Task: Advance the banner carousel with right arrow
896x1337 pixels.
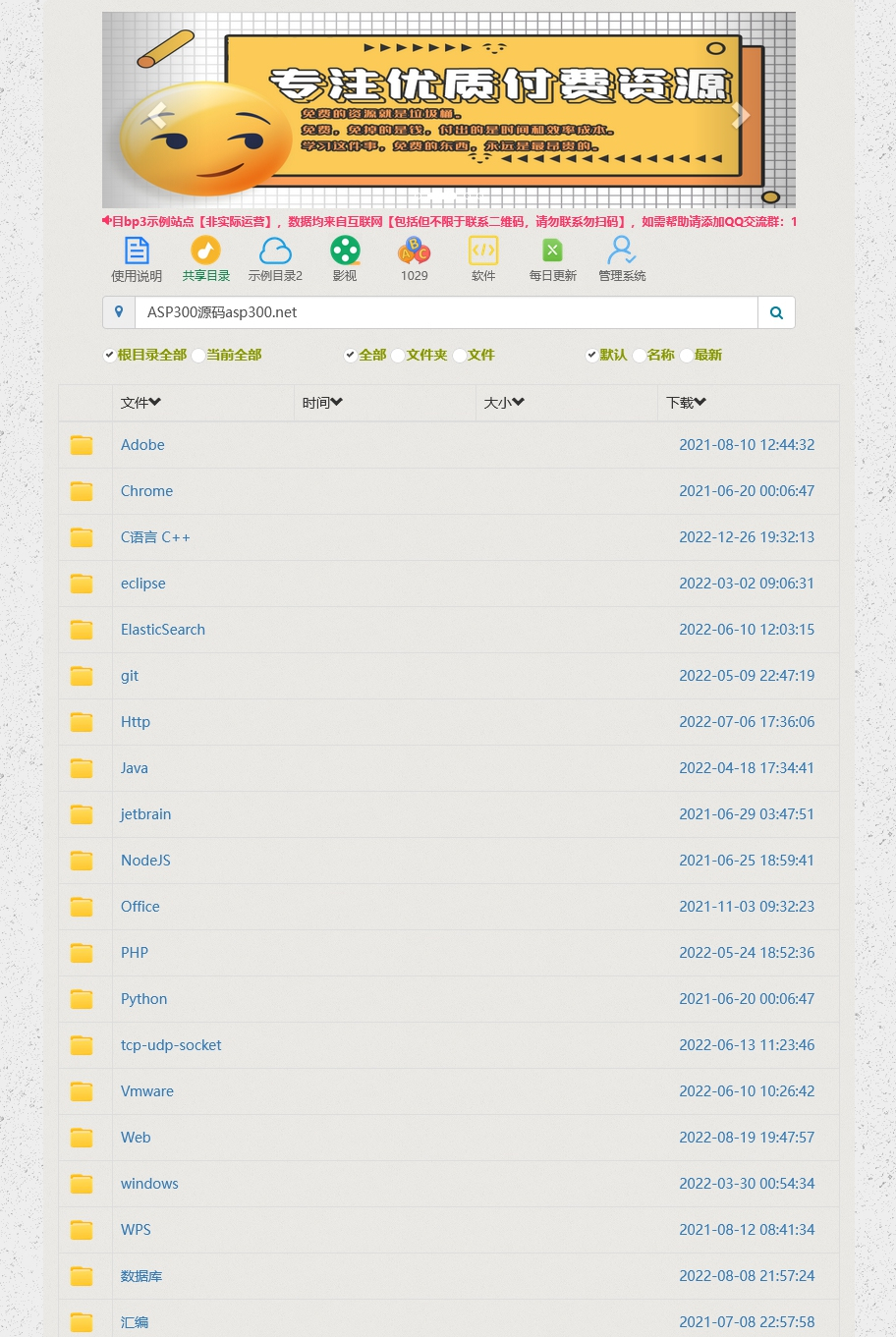Action: [x=742, y=115]
